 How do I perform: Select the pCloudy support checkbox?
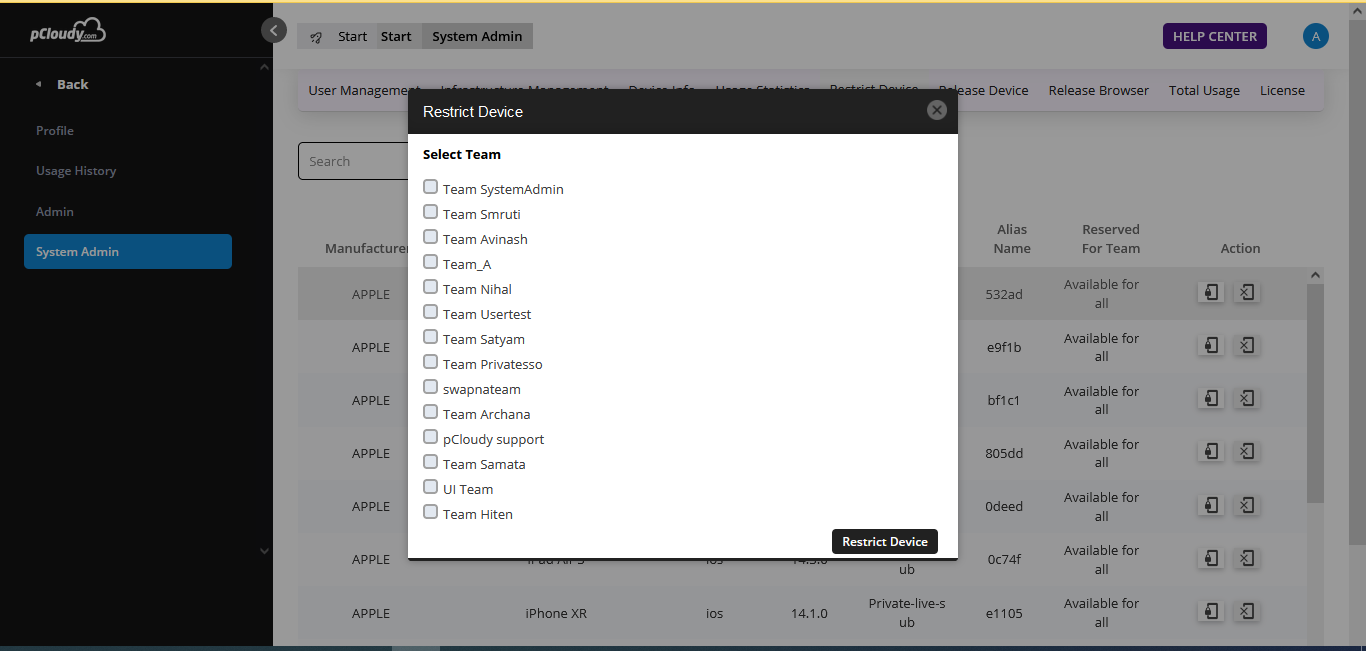pos(430,437)
